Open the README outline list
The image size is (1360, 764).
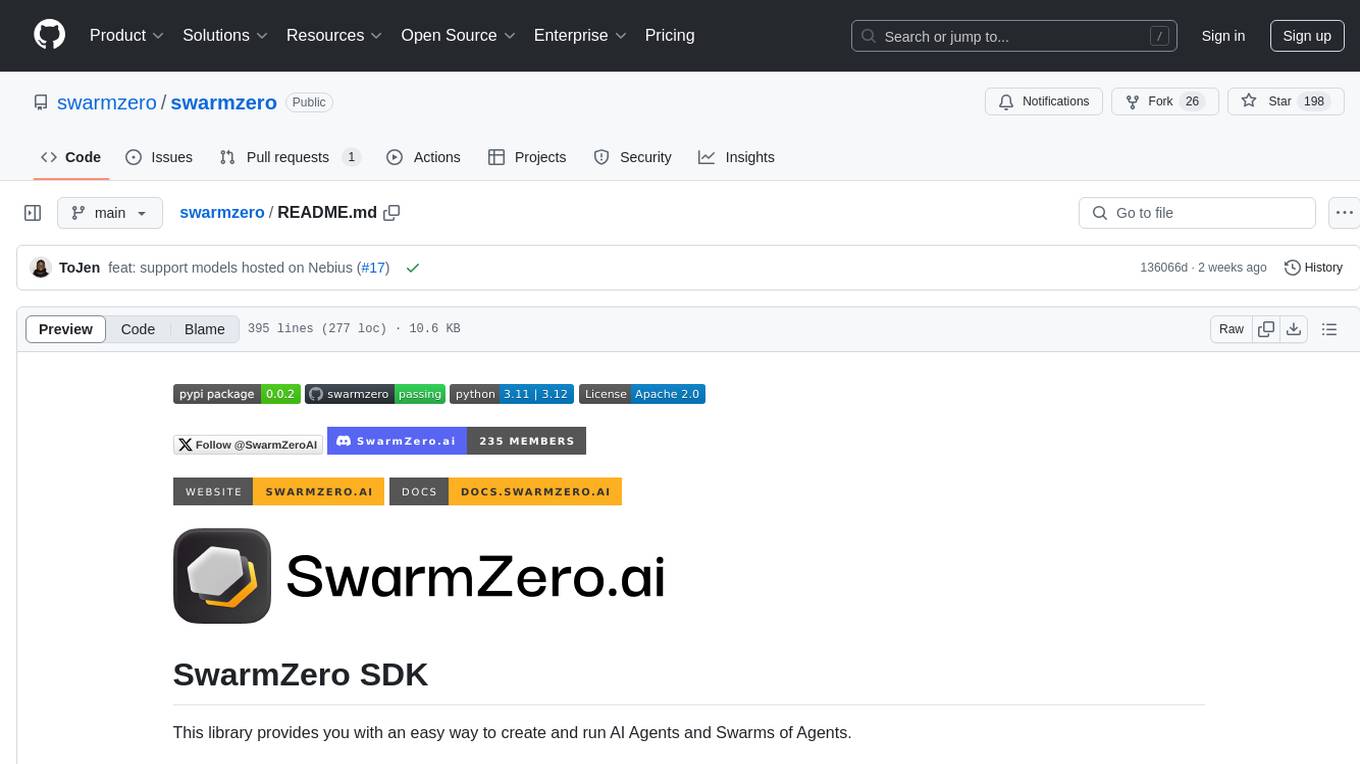1329,329
